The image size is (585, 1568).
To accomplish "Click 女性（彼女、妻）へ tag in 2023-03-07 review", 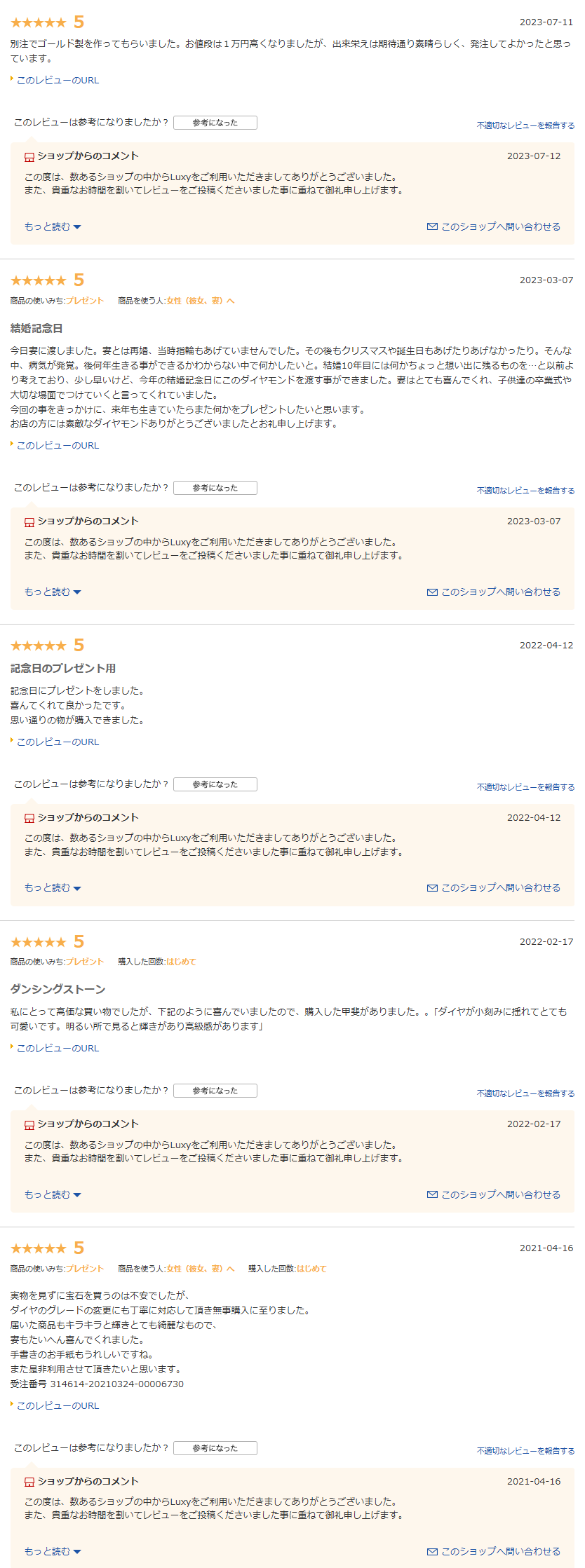I will click(200, 301).
